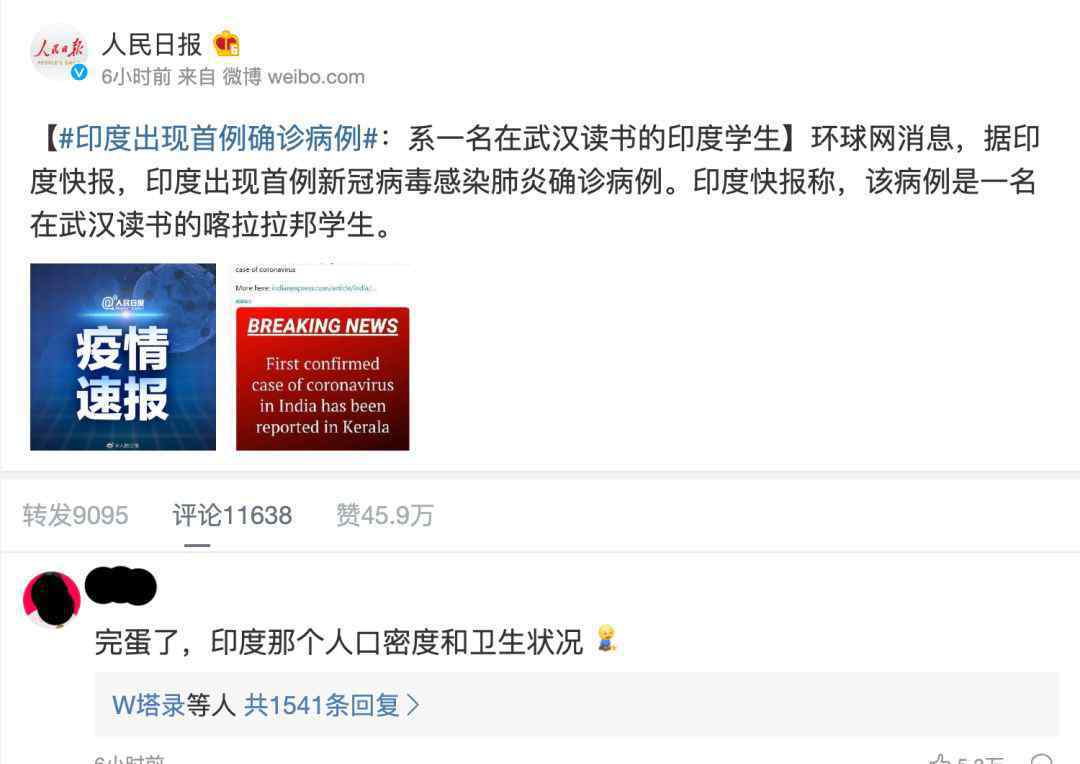Switch to the 转发9095 tab
The height and width of the screenshot is (764, 1080).
click(x=75, y=515)
